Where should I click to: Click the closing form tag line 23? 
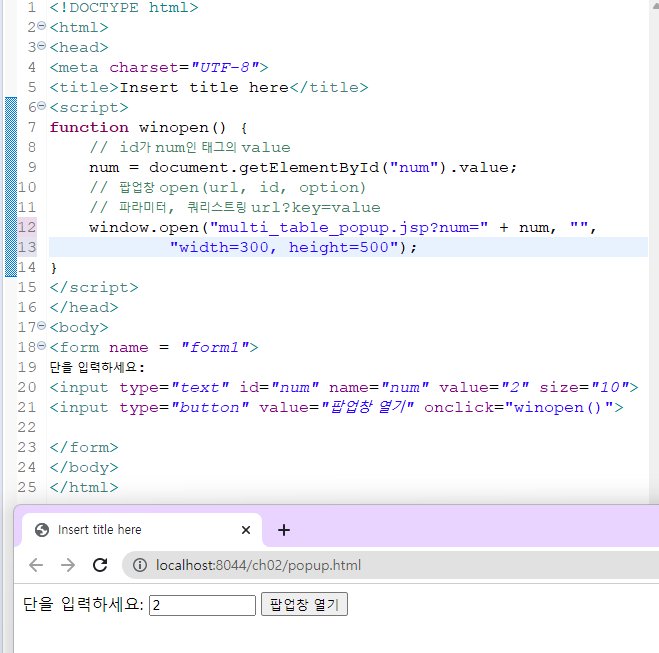84,448
